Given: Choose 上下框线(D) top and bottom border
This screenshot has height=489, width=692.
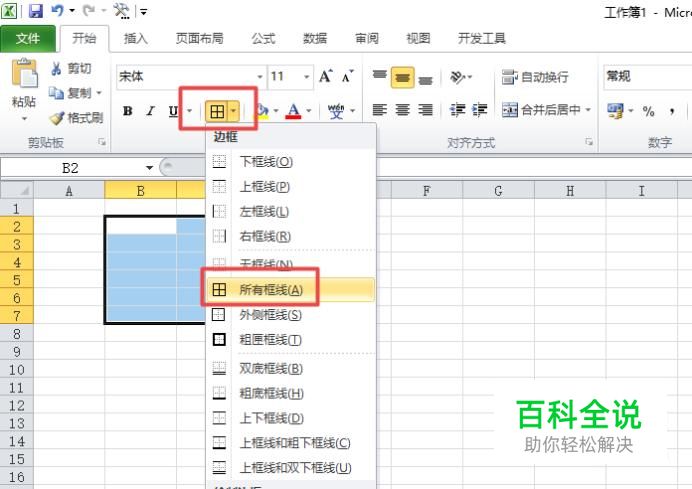Looking at the screenshot, I should click(291, 418).
